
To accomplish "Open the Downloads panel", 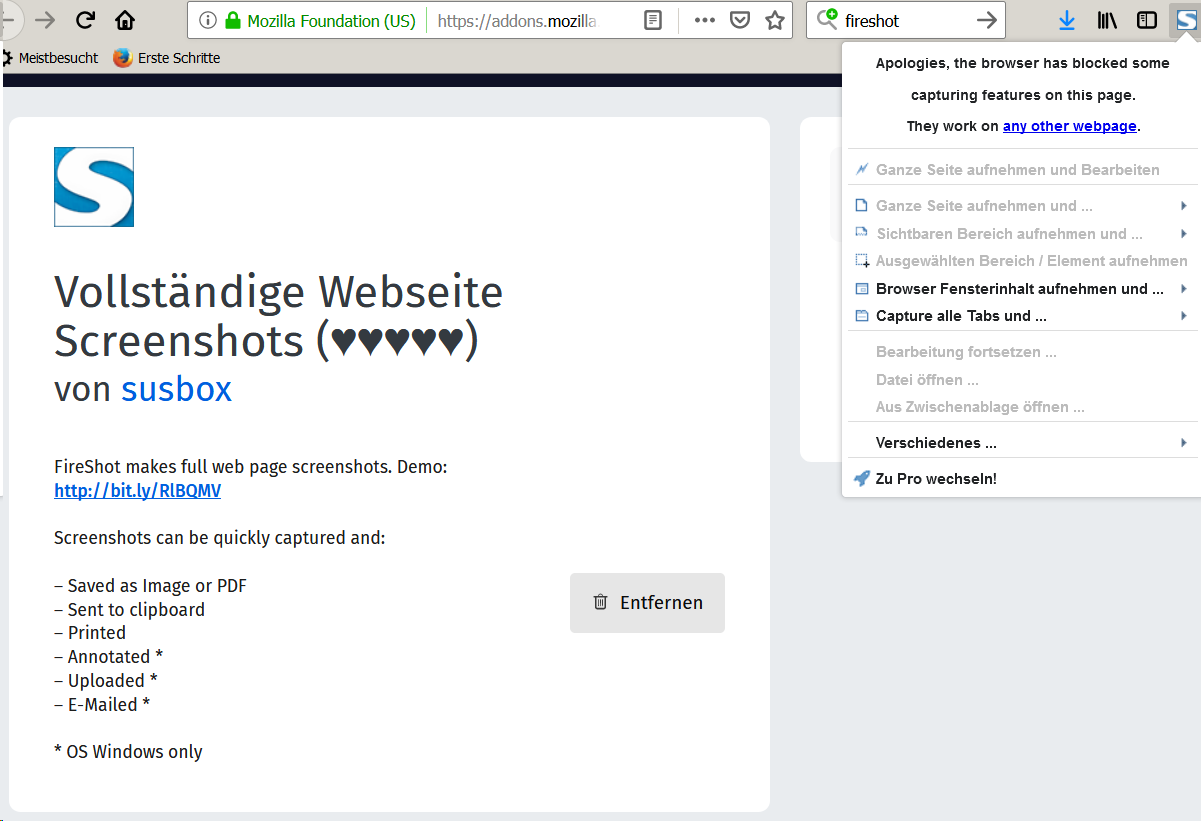I will pyautogui.click(x=1067, y=20).
